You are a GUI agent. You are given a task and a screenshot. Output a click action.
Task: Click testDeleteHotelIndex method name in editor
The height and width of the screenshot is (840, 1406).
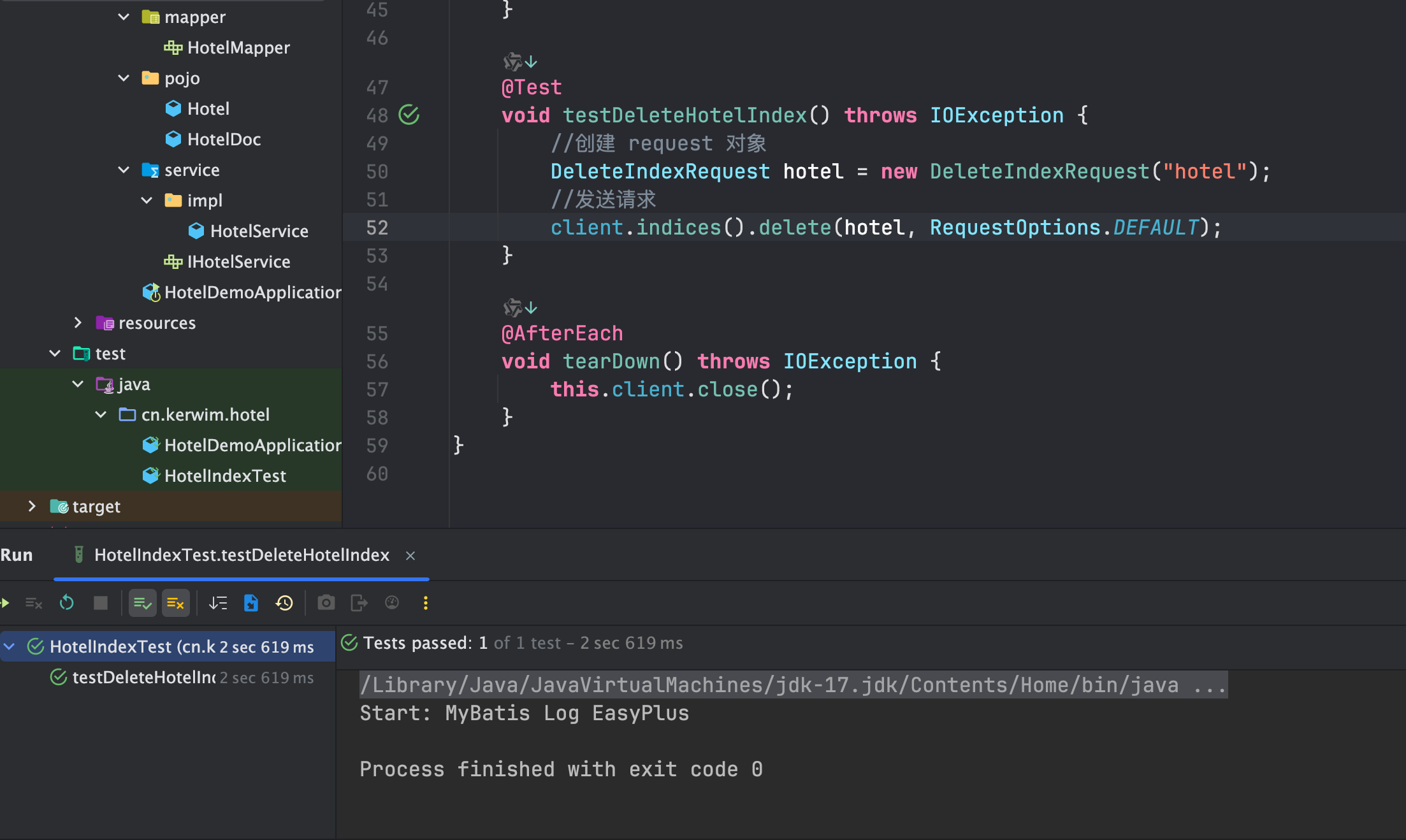click(x=685, y=115)
